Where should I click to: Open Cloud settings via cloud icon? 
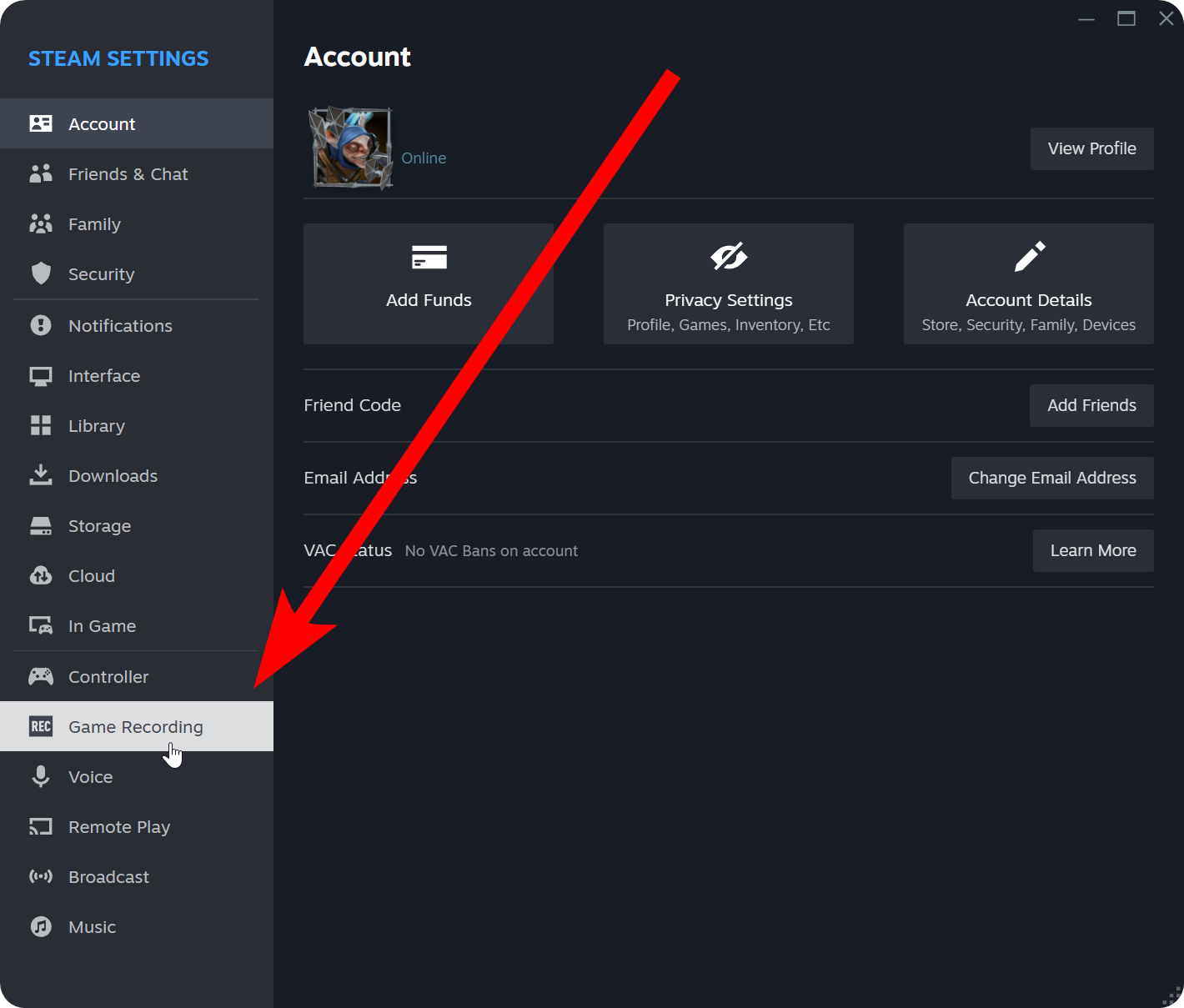click(41, 575)
